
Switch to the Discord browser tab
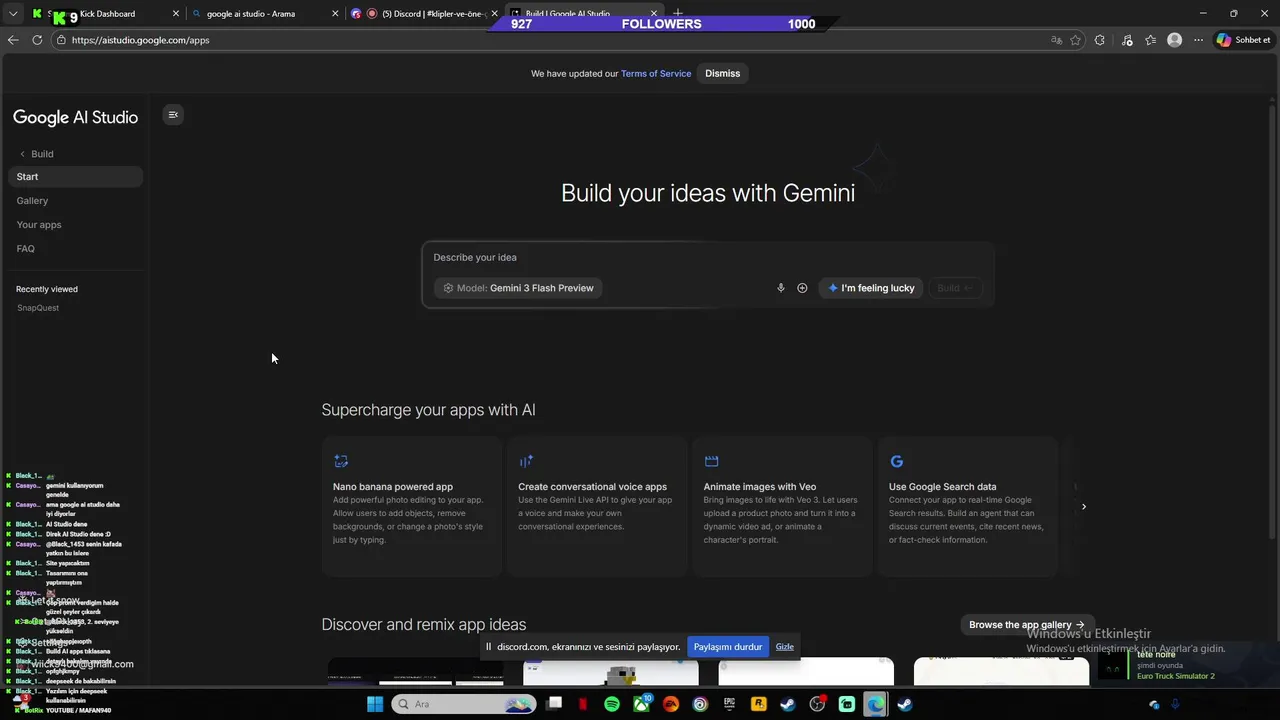[x=424, y=14]
